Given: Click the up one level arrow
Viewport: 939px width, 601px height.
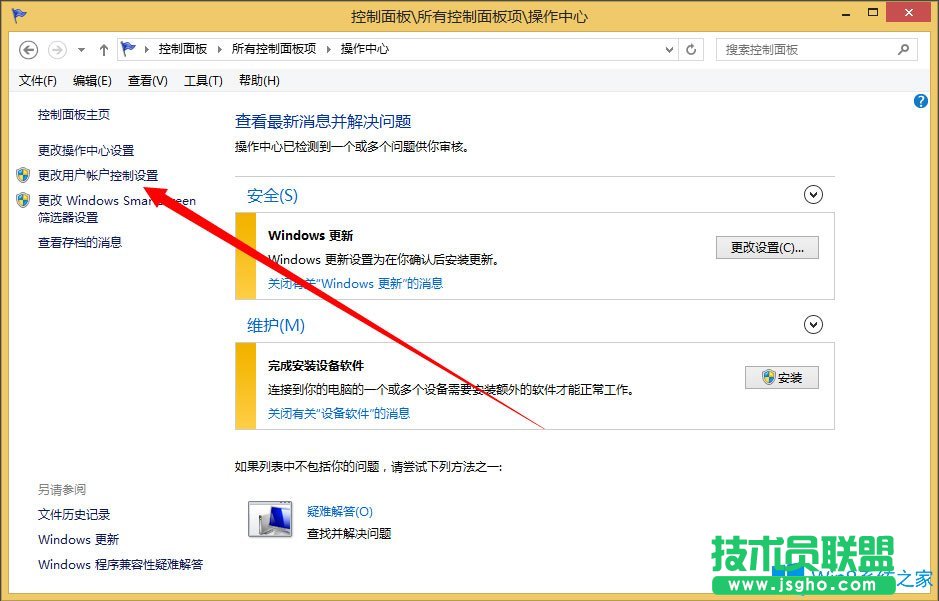Looking at the screenshot, I should (104, 49).
